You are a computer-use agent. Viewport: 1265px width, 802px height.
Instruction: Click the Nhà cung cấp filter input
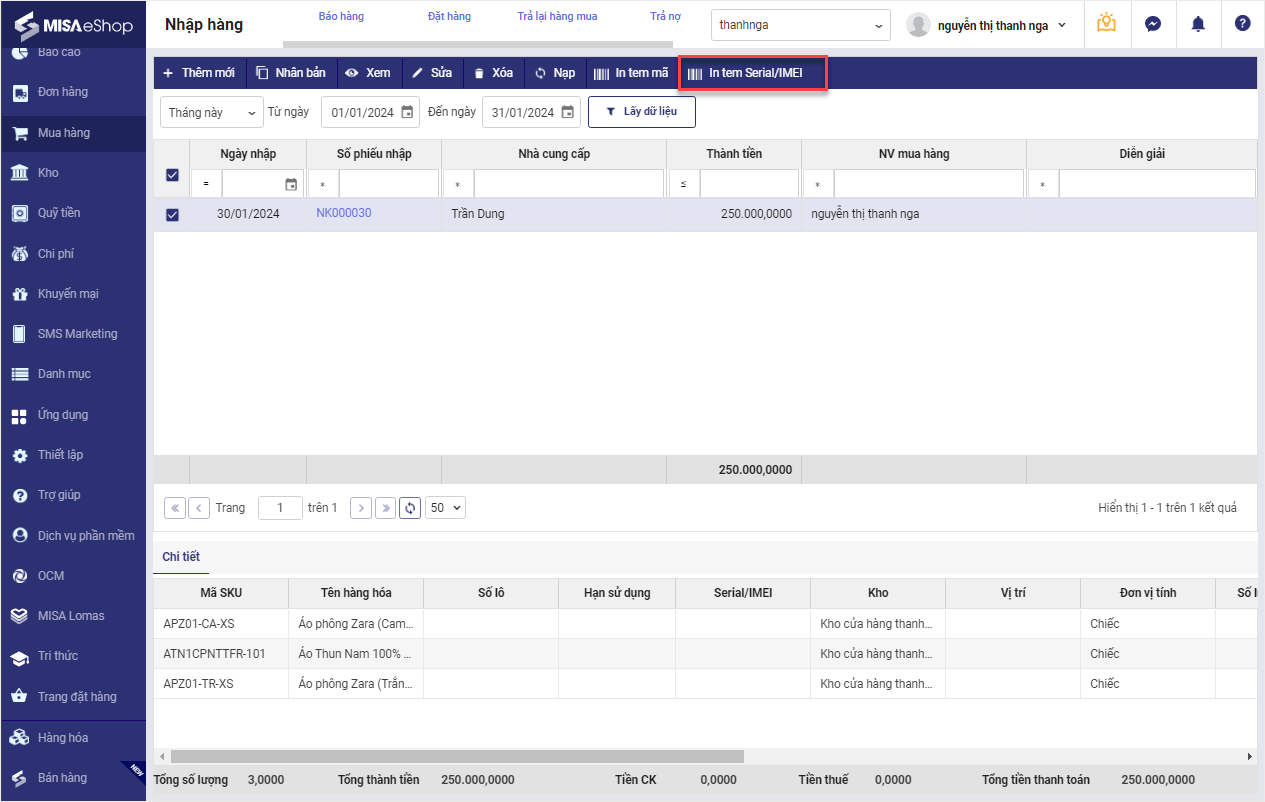(x=568, y=185)
